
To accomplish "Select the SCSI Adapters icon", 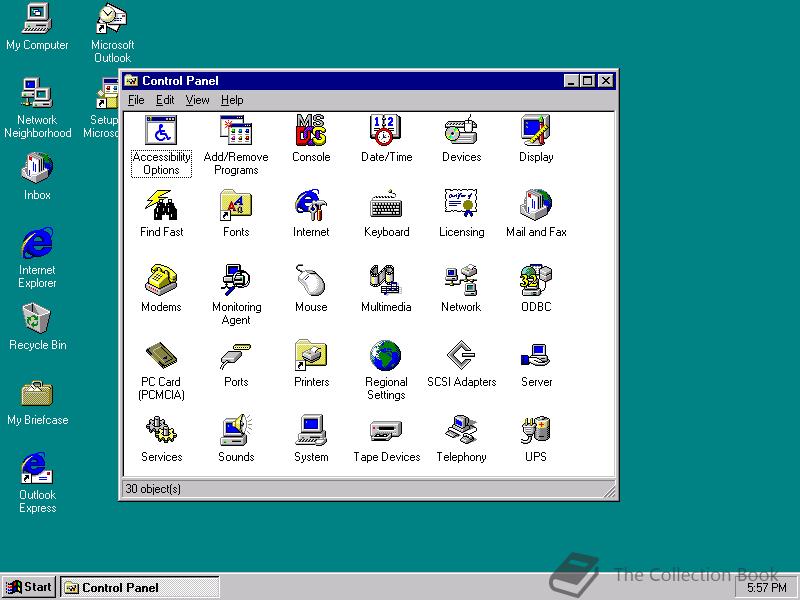I will point(461,364).
